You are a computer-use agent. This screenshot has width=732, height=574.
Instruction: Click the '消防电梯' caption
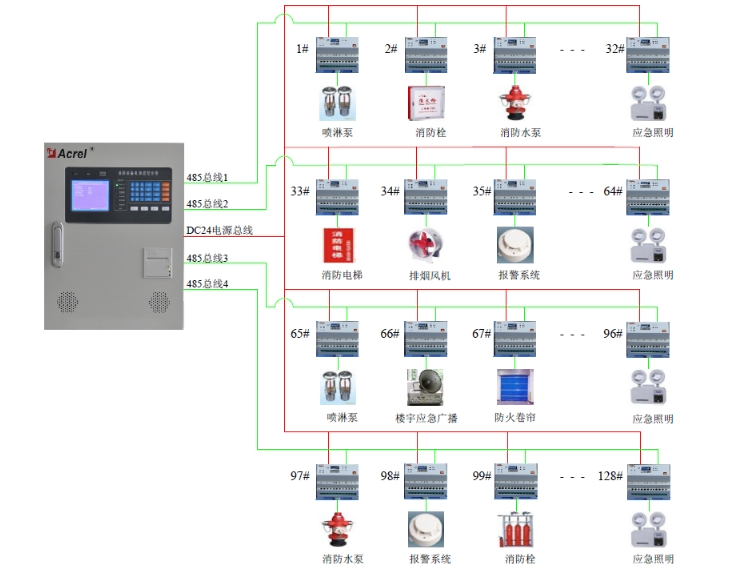pyautogui.click(x=342, y=275)
